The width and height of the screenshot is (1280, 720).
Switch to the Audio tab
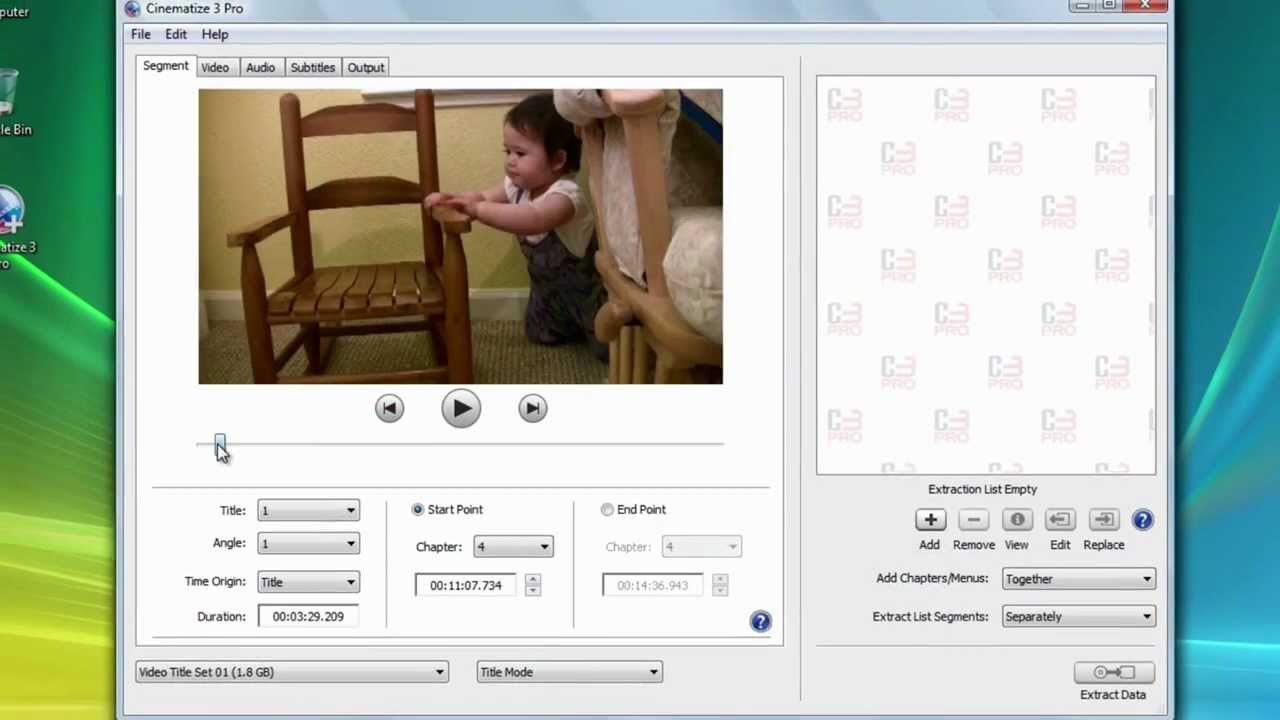[x=260, y=67]
